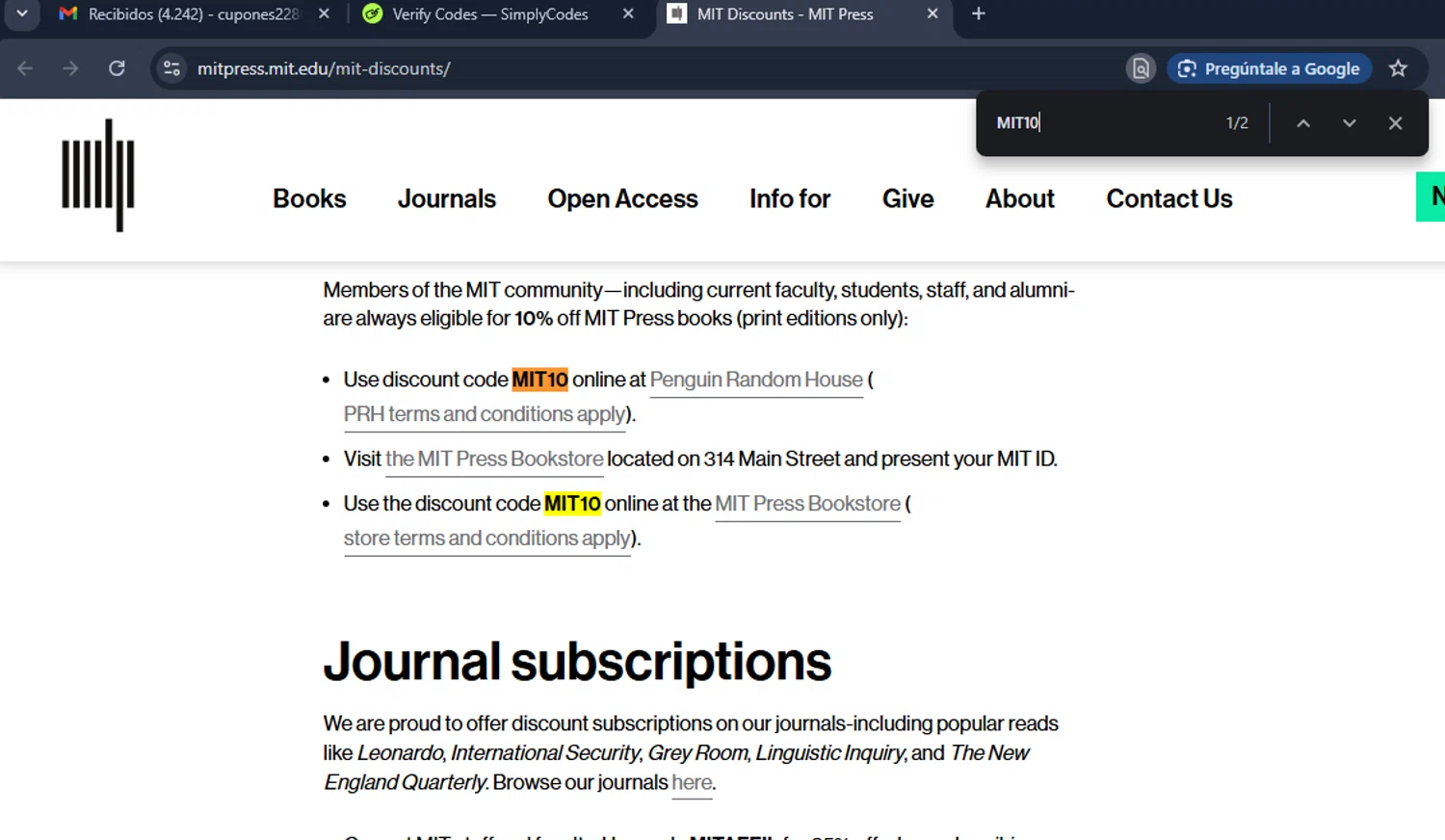Click the orange highlighted MIT10 code
Screen dimensions: 1445x840
(539, 380)
